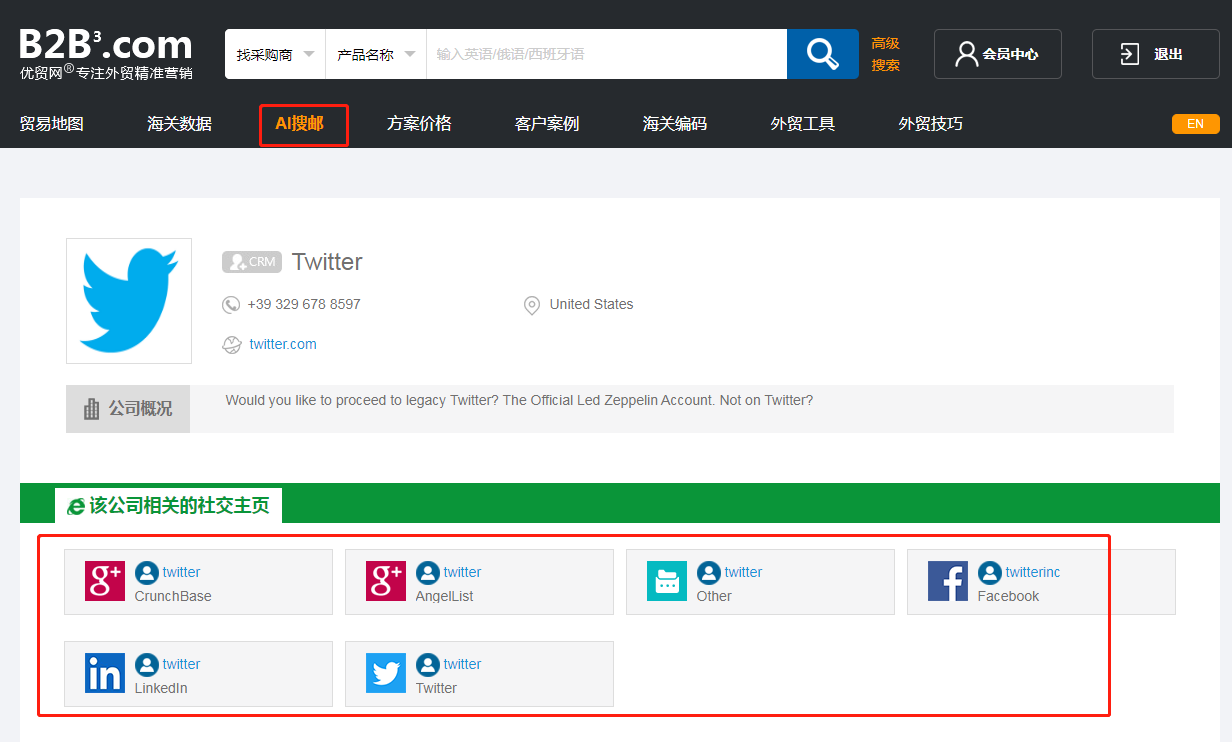Screen dimensions: 1232x742
Task: Click the avatar icon on Facebook card
Action: (x=990, y=573)
